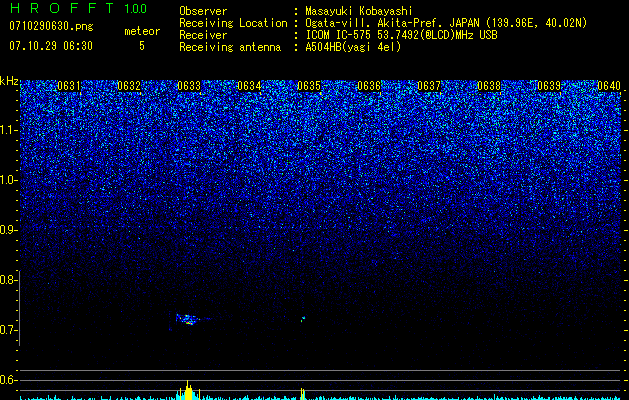The height and width of the screenshot is (400, 629).
Task: Click the 0636 time marker
Action: pyautogui.click(x=369, y=86)
